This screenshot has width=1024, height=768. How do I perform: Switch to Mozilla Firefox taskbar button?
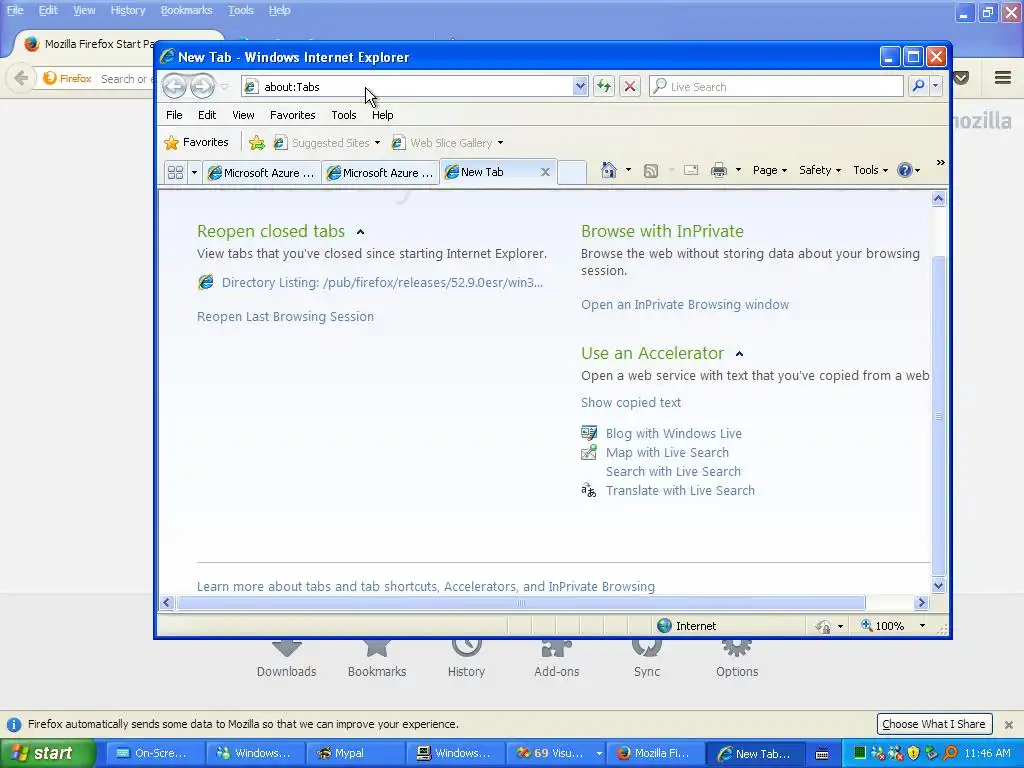tap(656, 753)
